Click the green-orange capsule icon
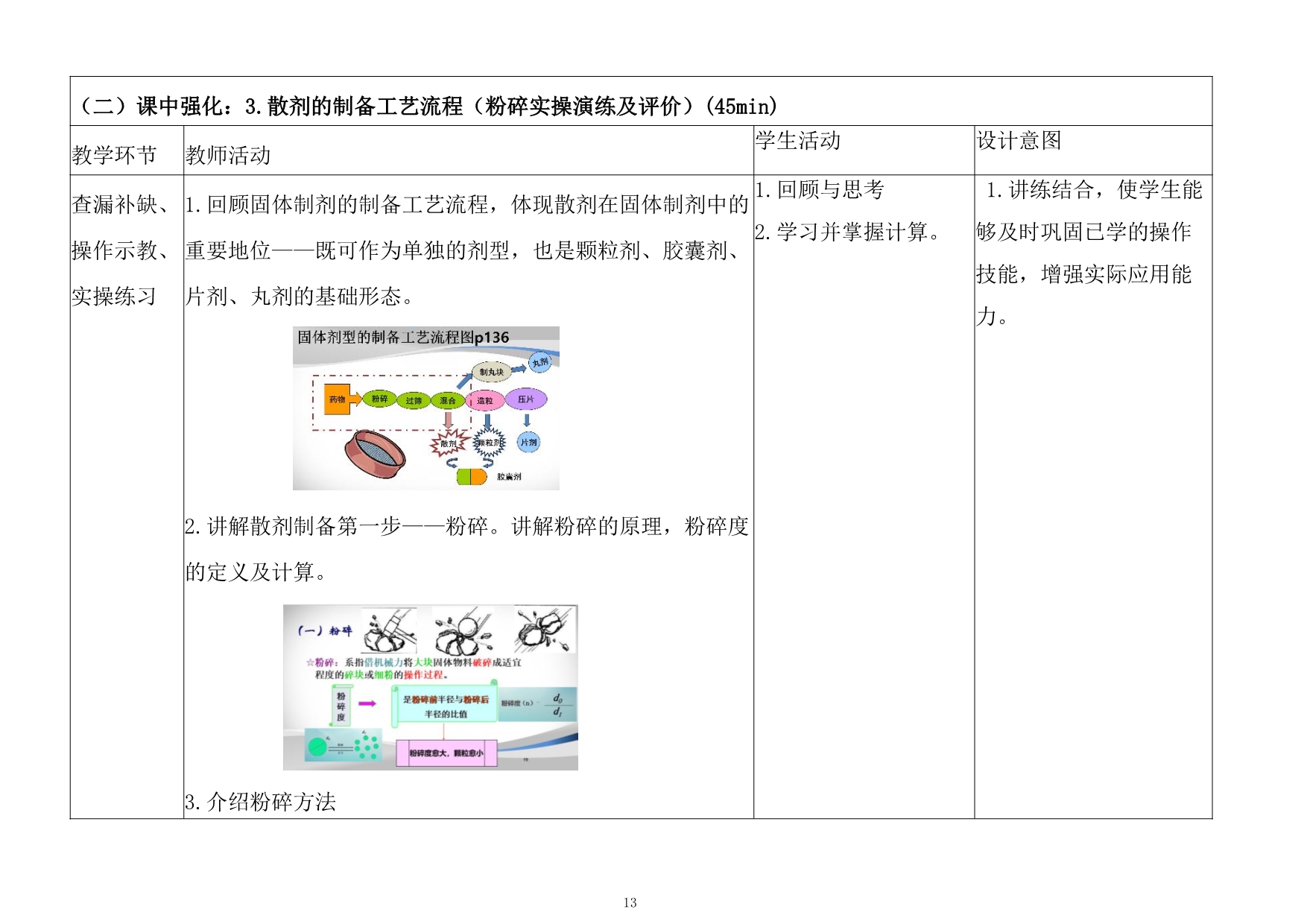 coord(471,476)
